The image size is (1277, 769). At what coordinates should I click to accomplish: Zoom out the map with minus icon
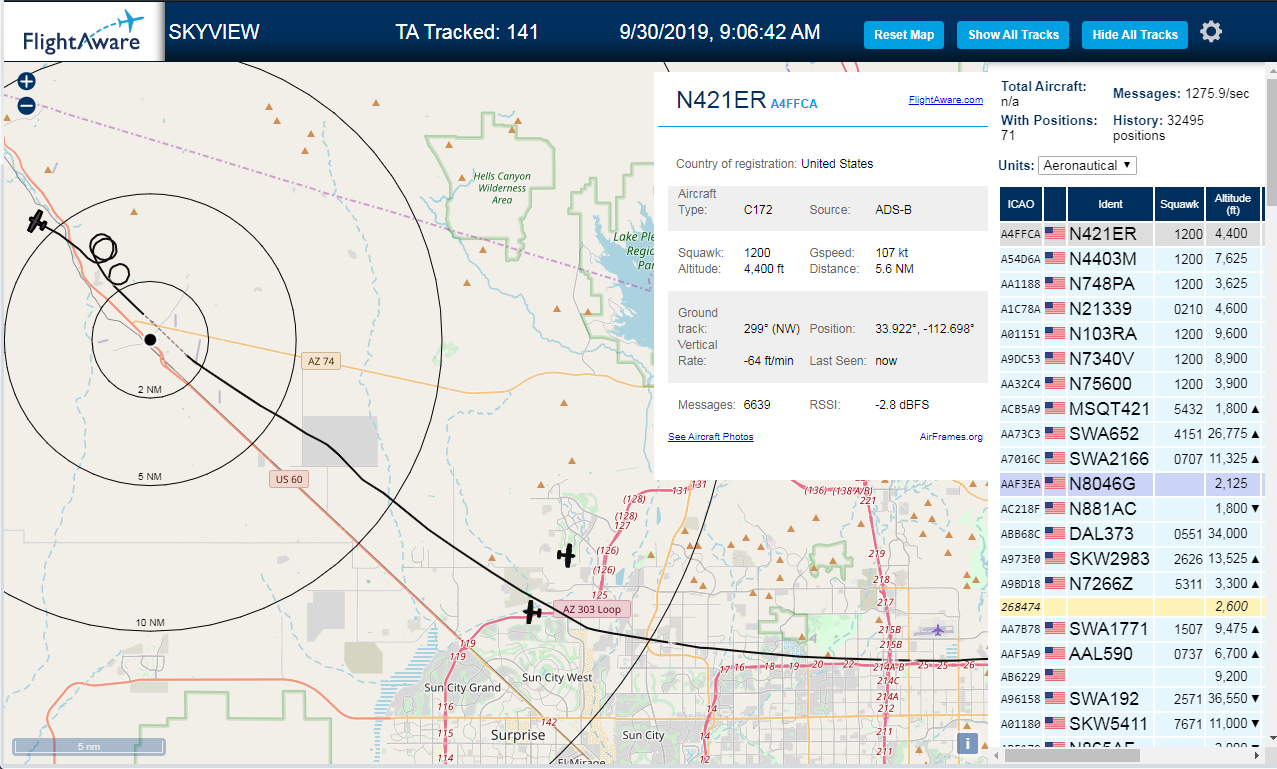(26, 105)
